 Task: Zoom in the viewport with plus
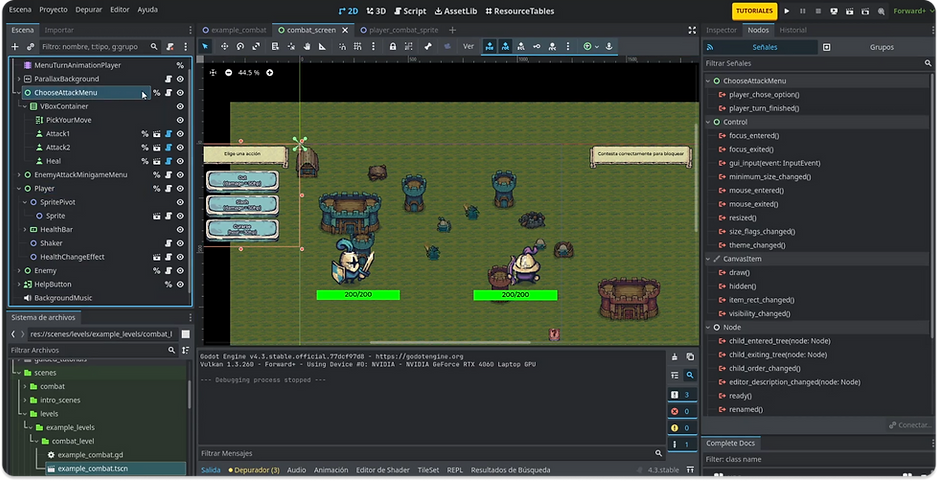[x=270, y=72]
